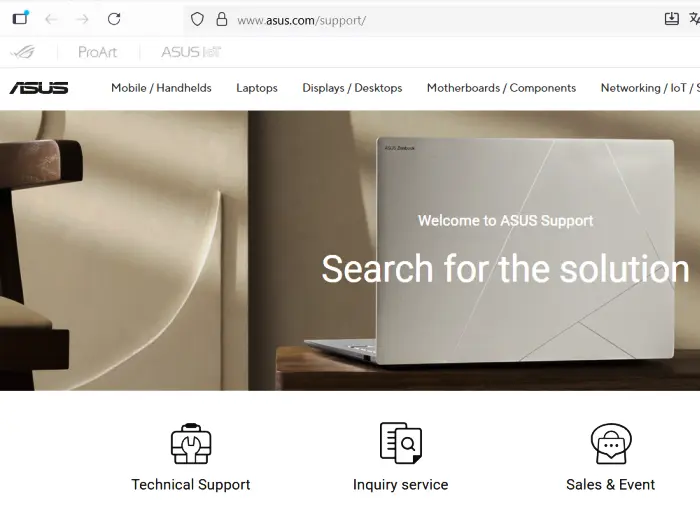
Task: Click the download page icon in address bar
Action: click(x=671, y=19)
